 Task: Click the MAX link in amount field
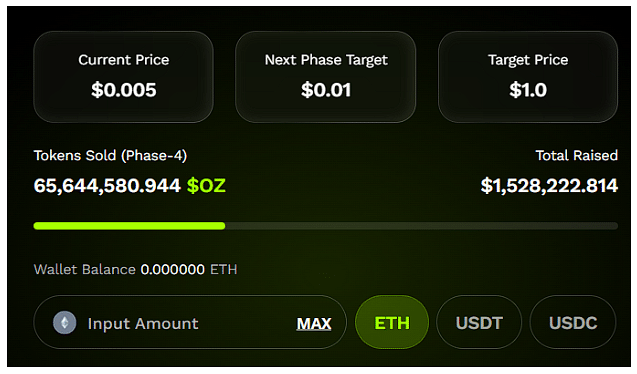pyautogui.click(x=314, y=324)
